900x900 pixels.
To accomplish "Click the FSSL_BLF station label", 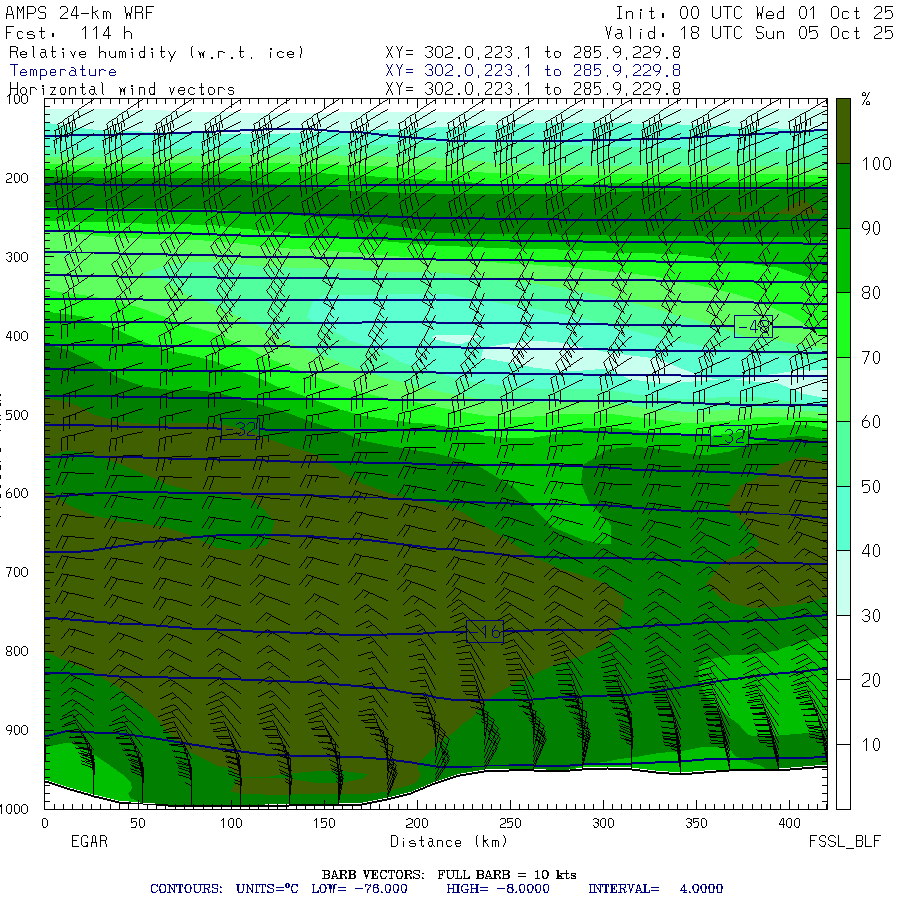I will pyautogui.click(x=845, y=842).
